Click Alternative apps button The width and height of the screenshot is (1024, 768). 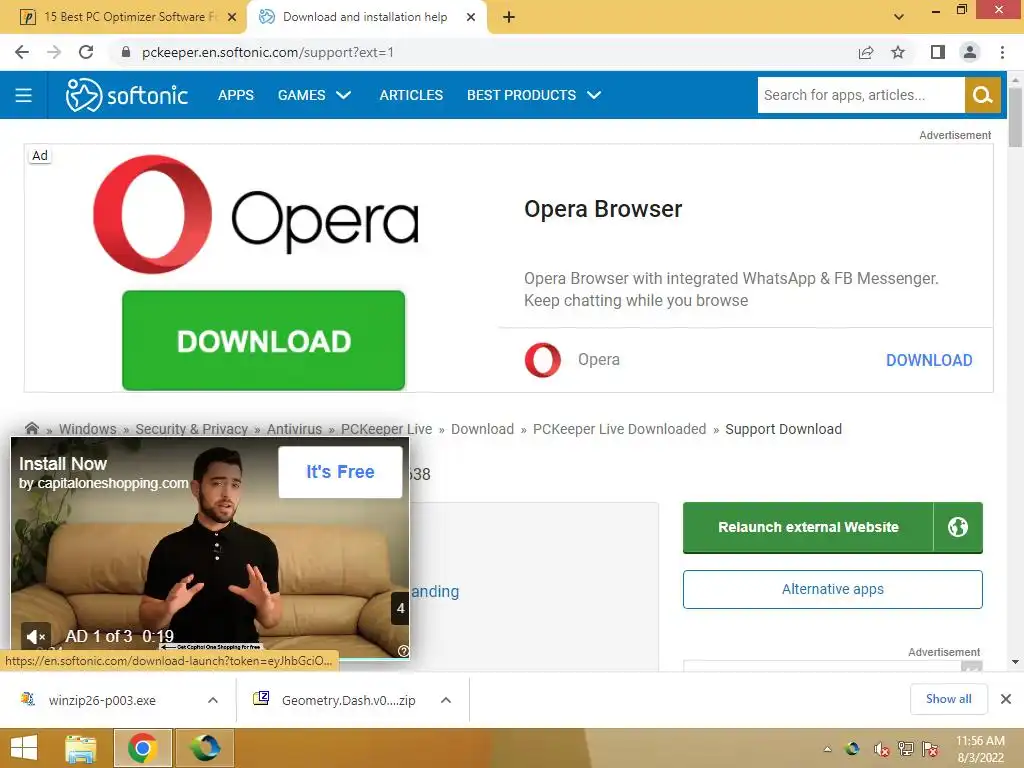click(x=833, y=589)
